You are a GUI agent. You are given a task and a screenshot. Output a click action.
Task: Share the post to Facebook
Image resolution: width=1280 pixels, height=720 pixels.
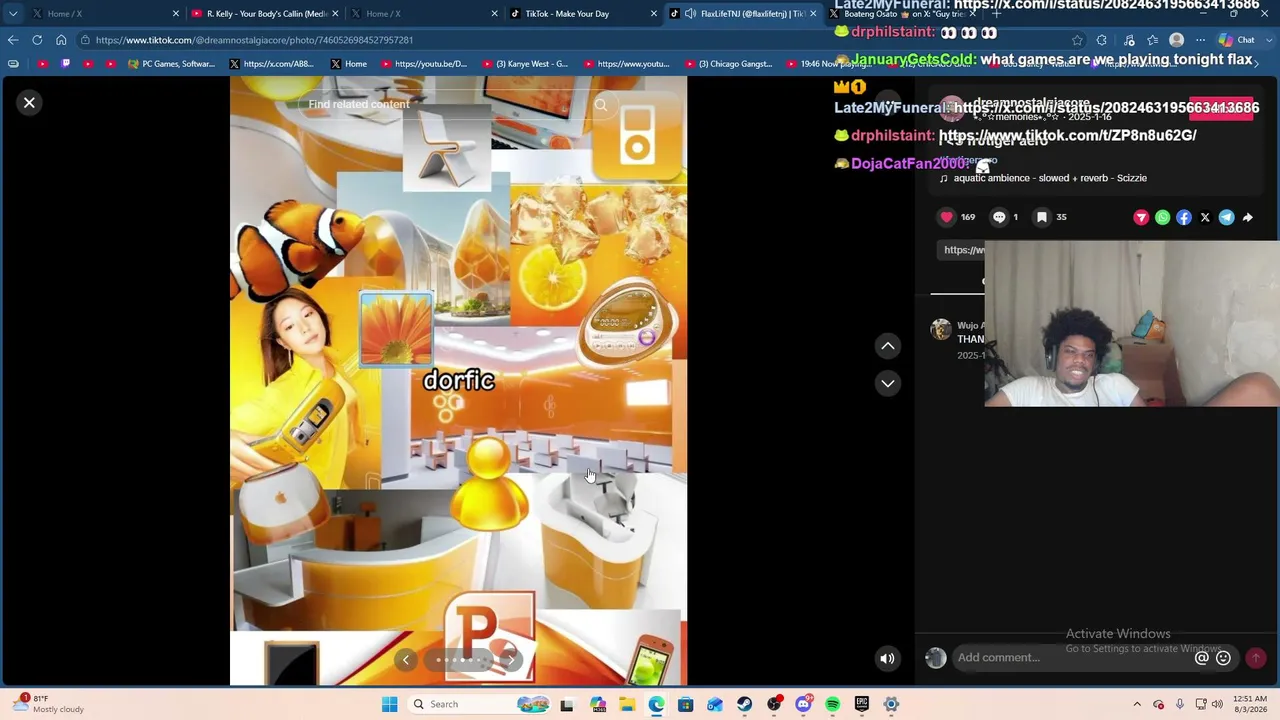1184,217
